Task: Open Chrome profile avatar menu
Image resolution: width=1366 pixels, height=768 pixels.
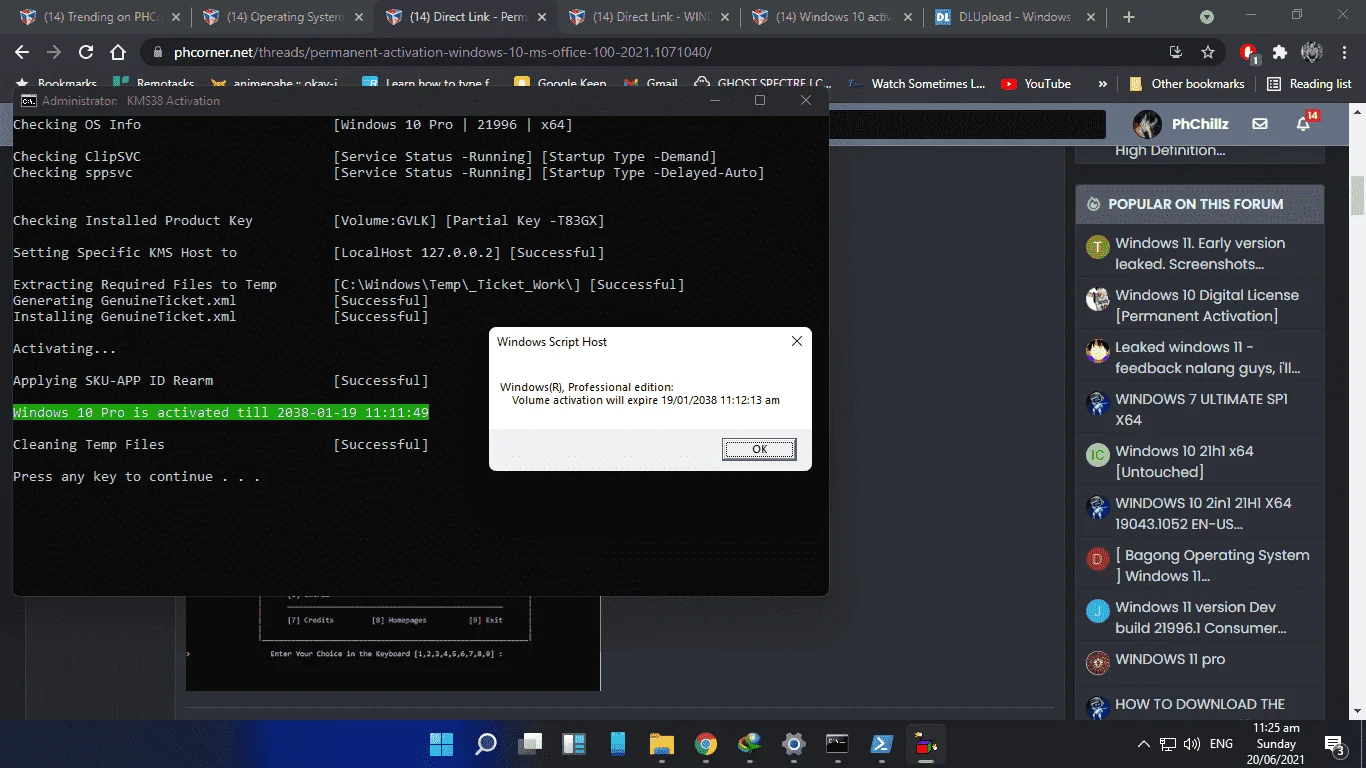Action: 1311,52
